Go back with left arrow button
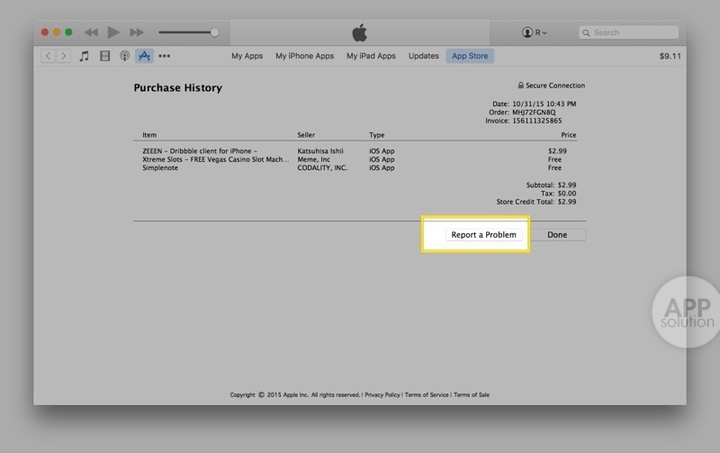720x453 pixels. click(48, 56)
